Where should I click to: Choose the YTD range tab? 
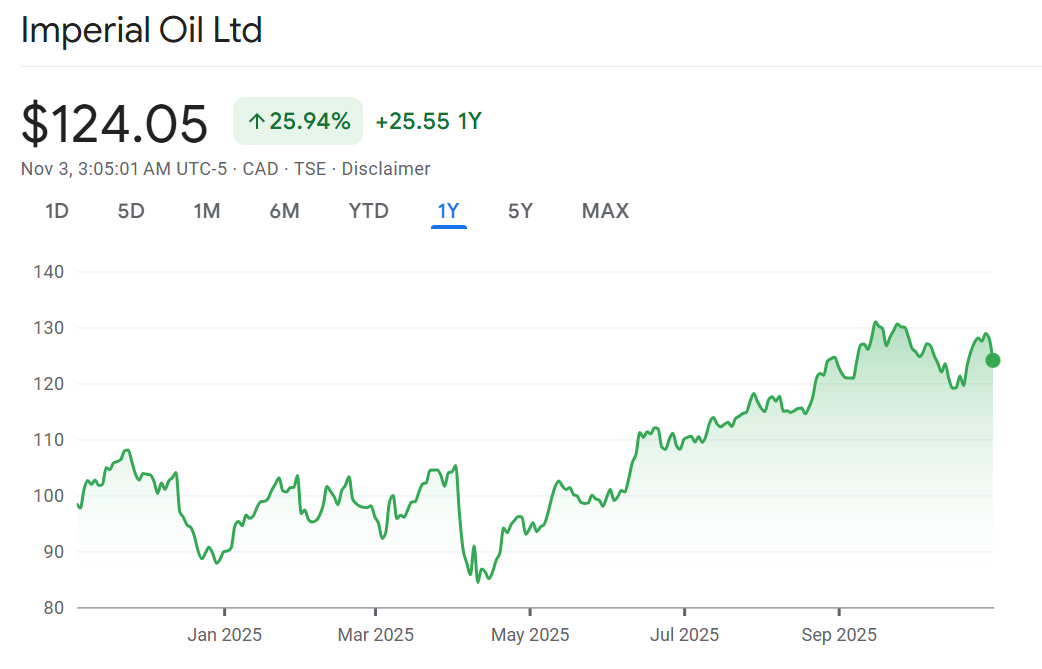coord(368,211)
